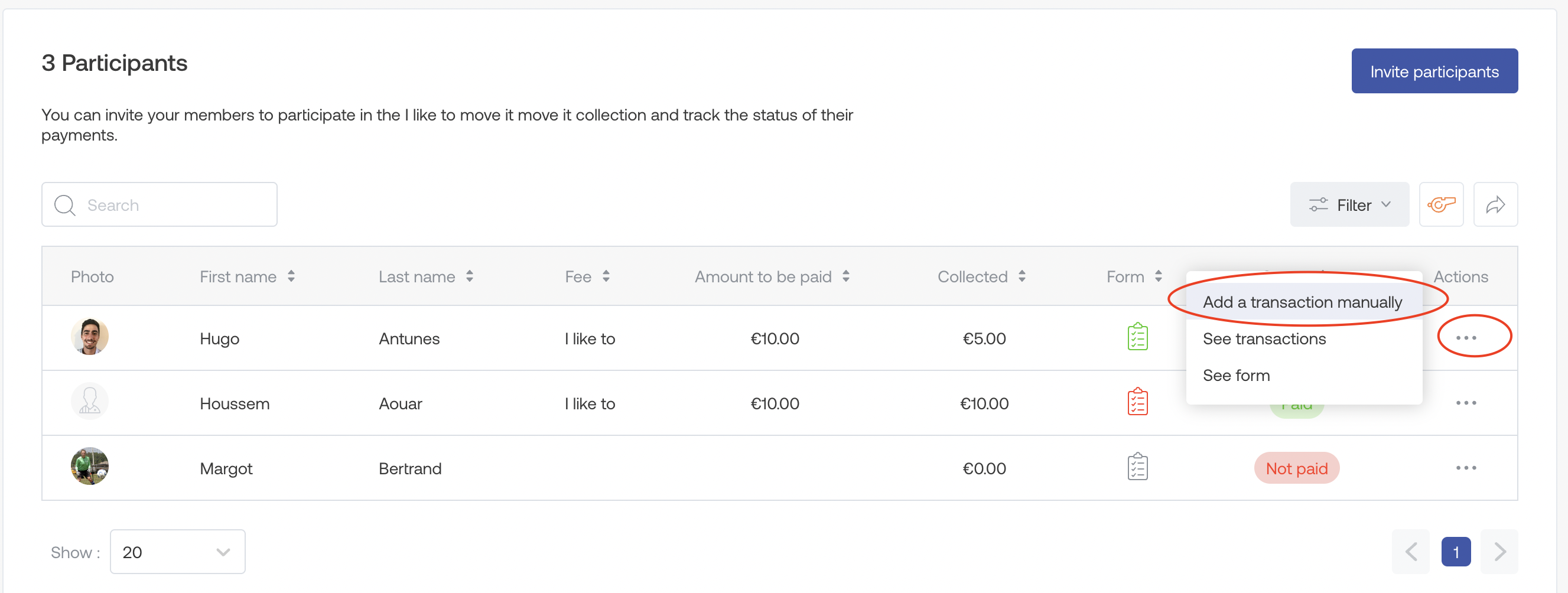Screen dimensions: 1568x593
Task: Open actions menu for Margot Bertrand
Action: click(x=1466, y=468)
